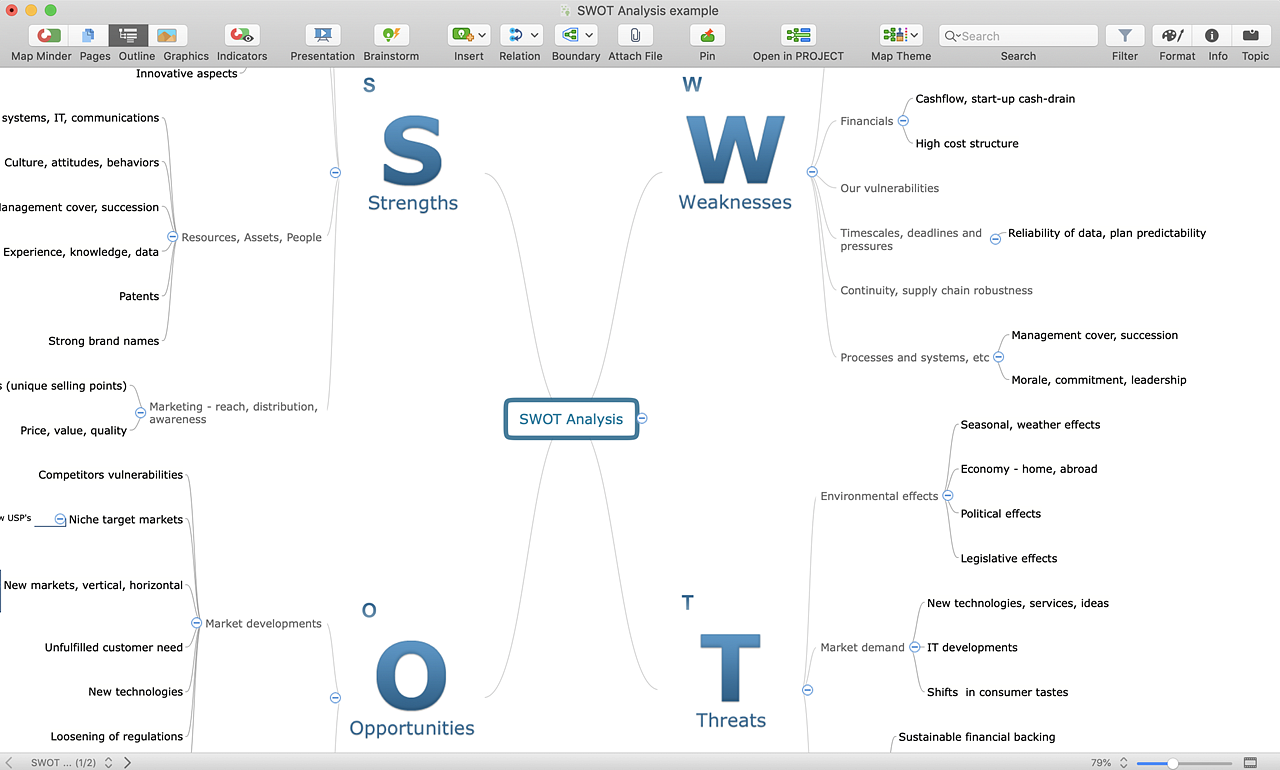Open the Format panel

coord(1176,36)
